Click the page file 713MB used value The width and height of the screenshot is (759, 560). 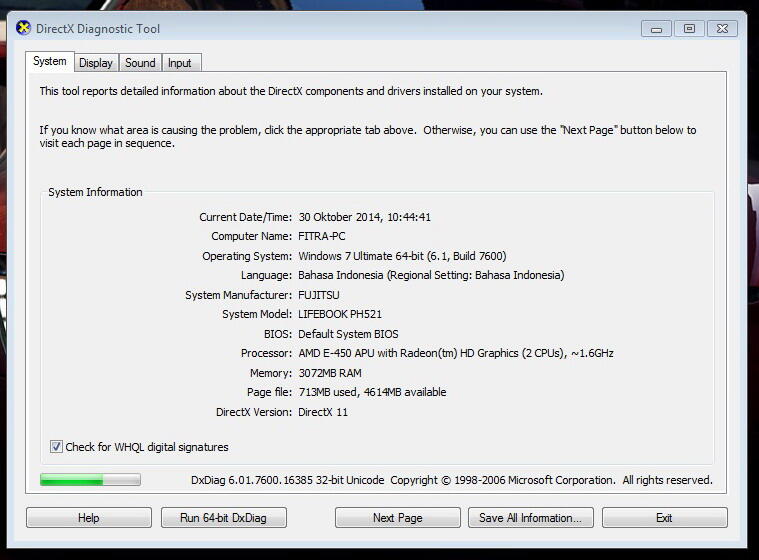coord(328,392)
